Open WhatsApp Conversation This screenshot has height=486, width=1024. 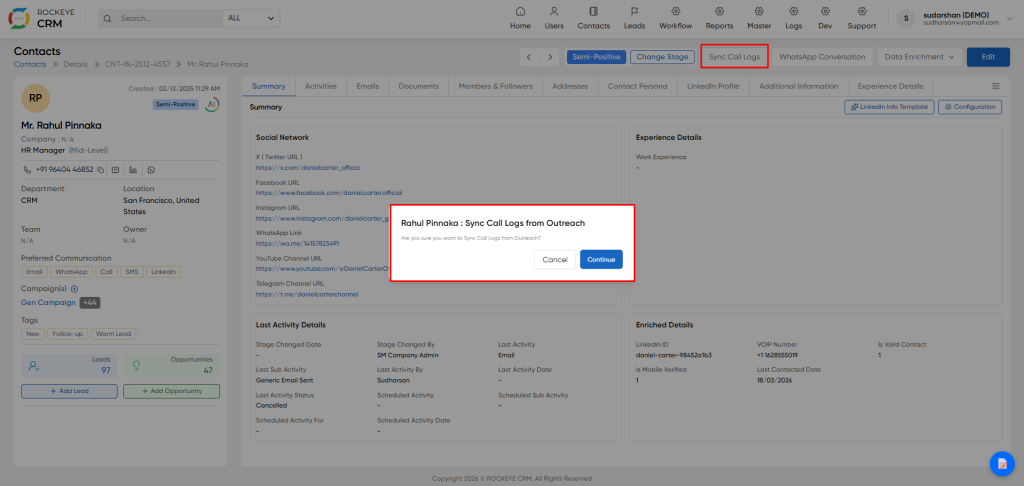click(x=822, y=57)
